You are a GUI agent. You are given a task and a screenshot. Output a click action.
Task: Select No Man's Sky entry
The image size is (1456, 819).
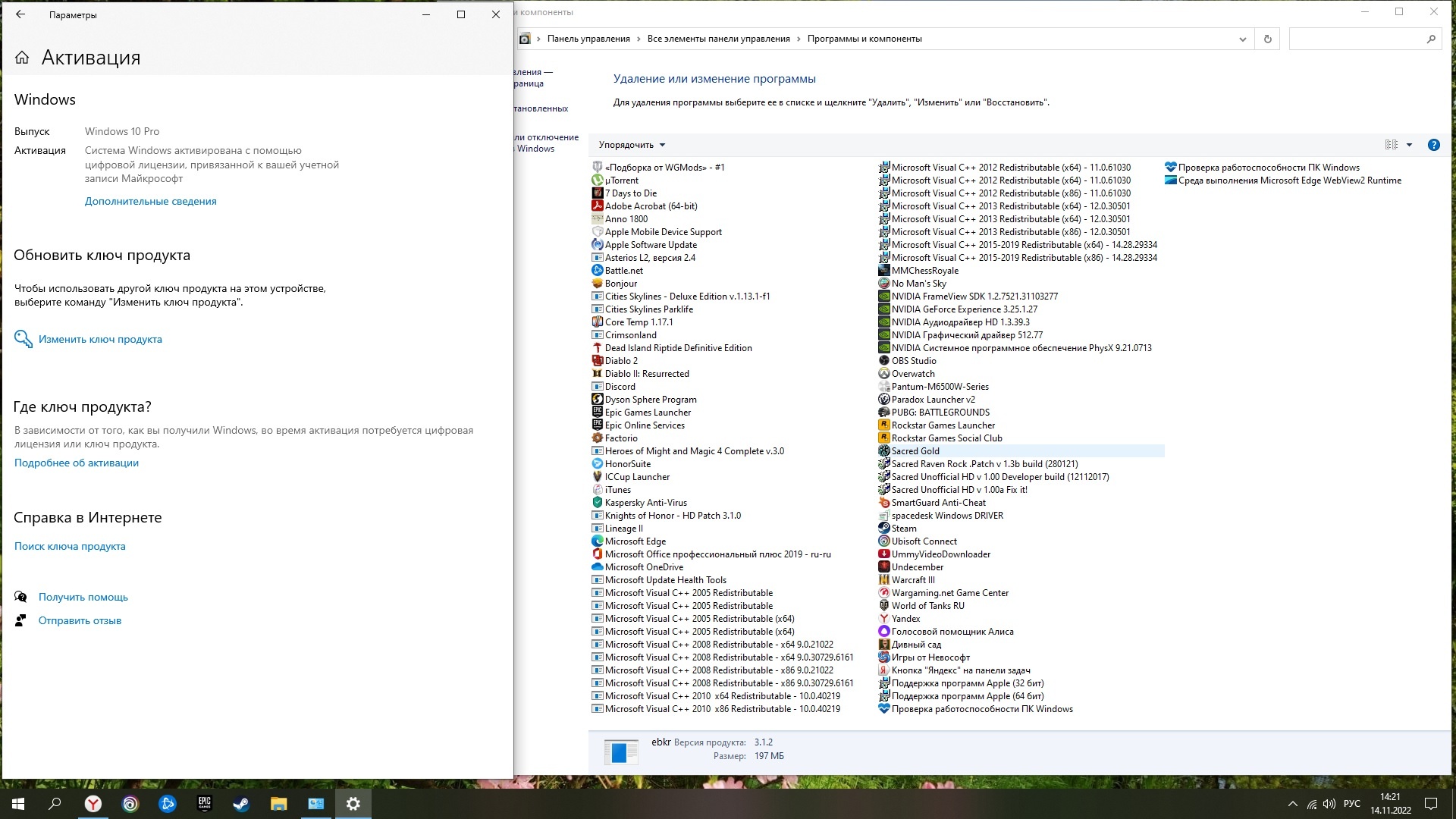(918, 284)
